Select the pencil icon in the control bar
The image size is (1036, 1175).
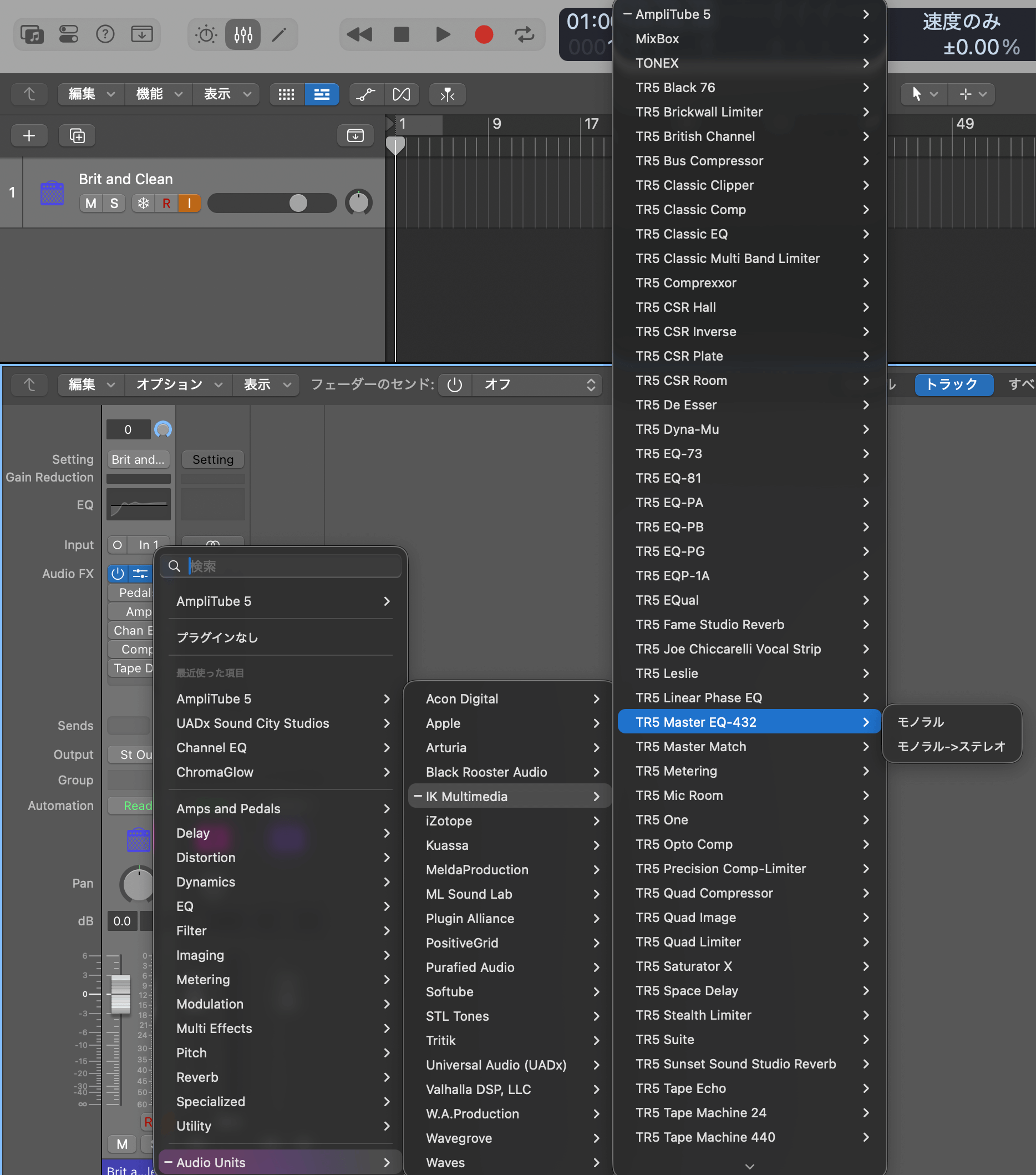pos(280,34)
